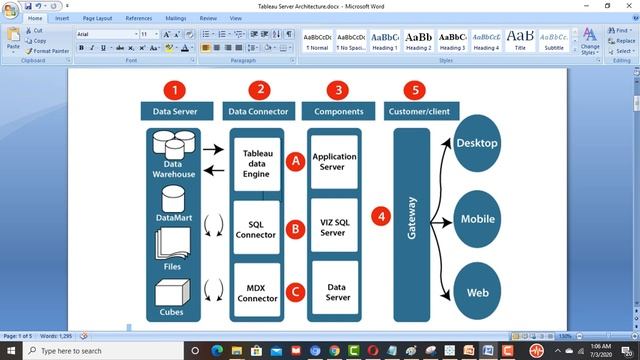The image size is (640, 360).
Task: Click the Words: 1,295 count in status bar
Action: tap(56, 336)
